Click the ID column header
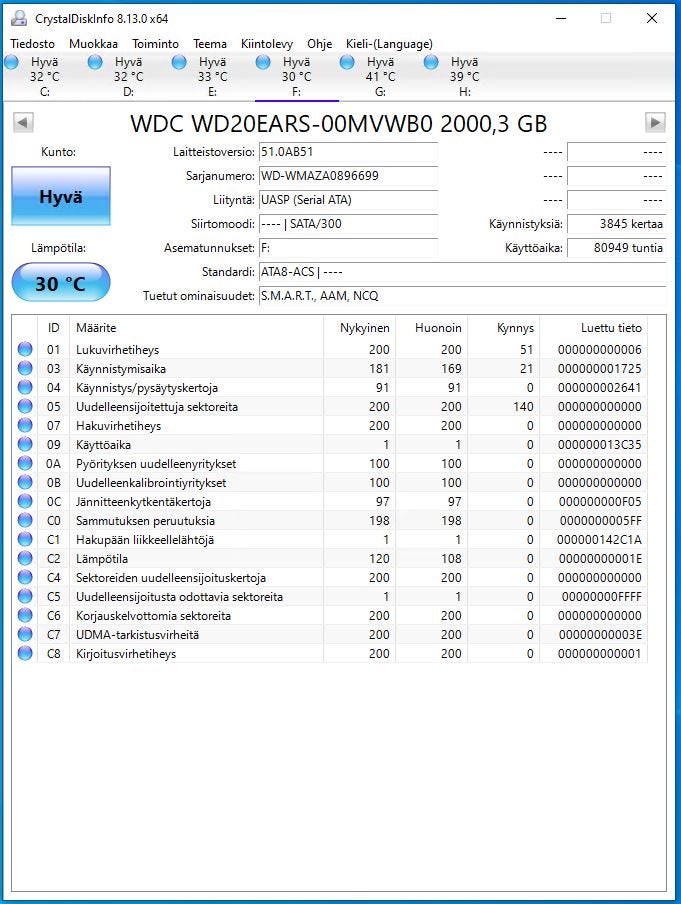The height and width of the screenshot is (904, 681). point(53,327)
